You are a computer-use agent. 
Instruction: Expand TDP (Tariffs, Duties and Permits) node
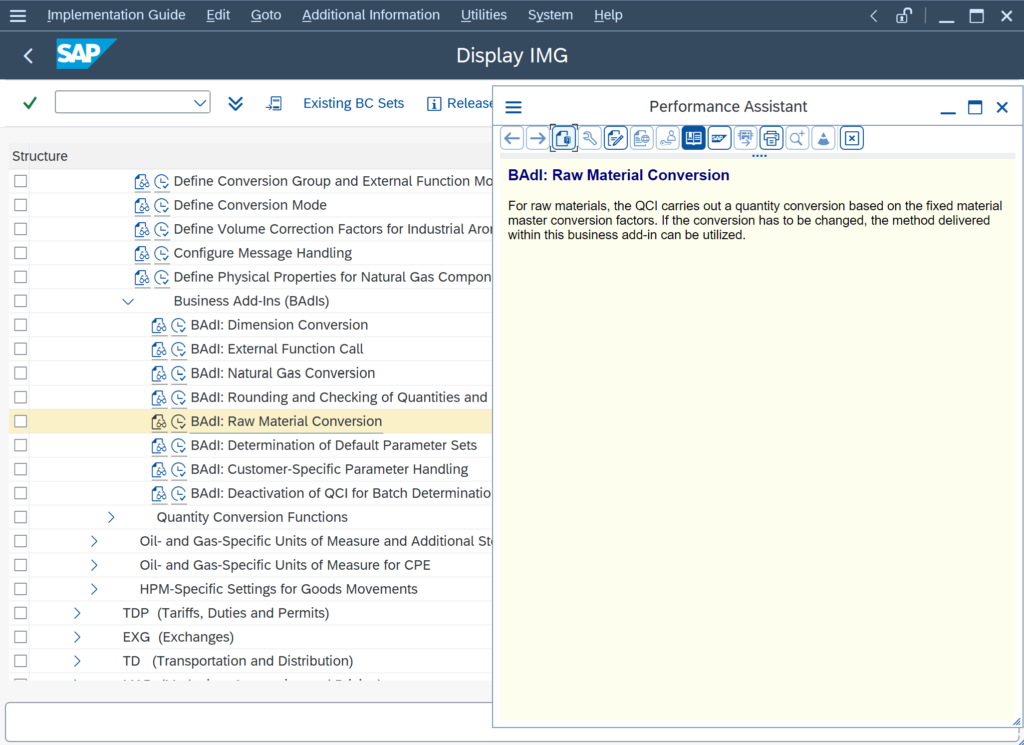point(77,613)
